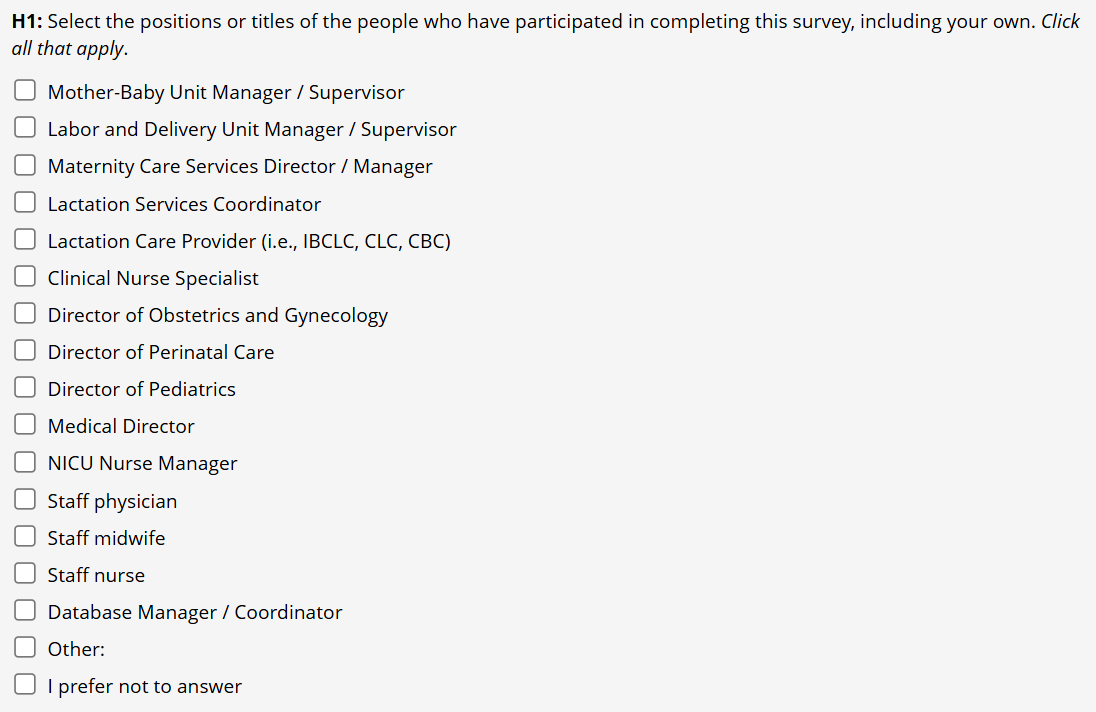
Task: Check Lactation Care Provider (IBCLC, CLC, CBC)
Action: (25, 240)
